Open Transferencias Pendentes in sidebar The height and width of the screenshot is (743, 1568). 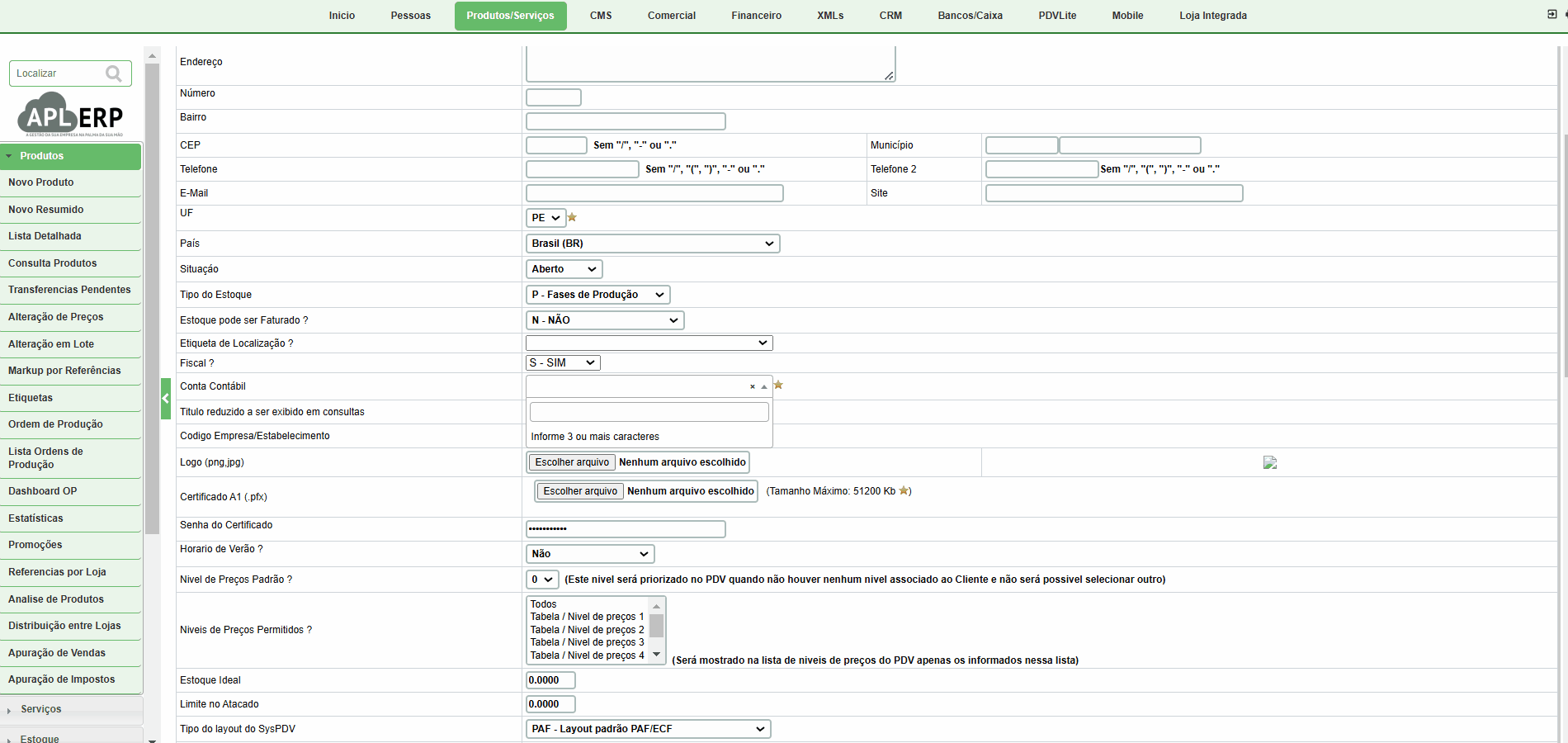click(71, 290)
